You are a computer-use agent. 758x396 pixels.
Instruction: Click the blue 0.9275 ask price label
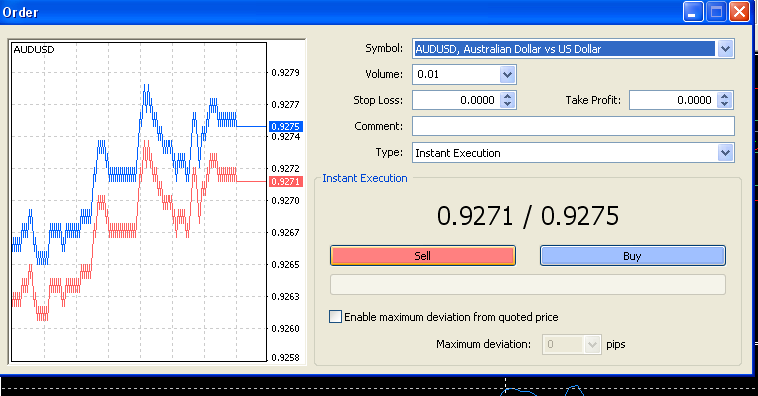coord(285,127)
